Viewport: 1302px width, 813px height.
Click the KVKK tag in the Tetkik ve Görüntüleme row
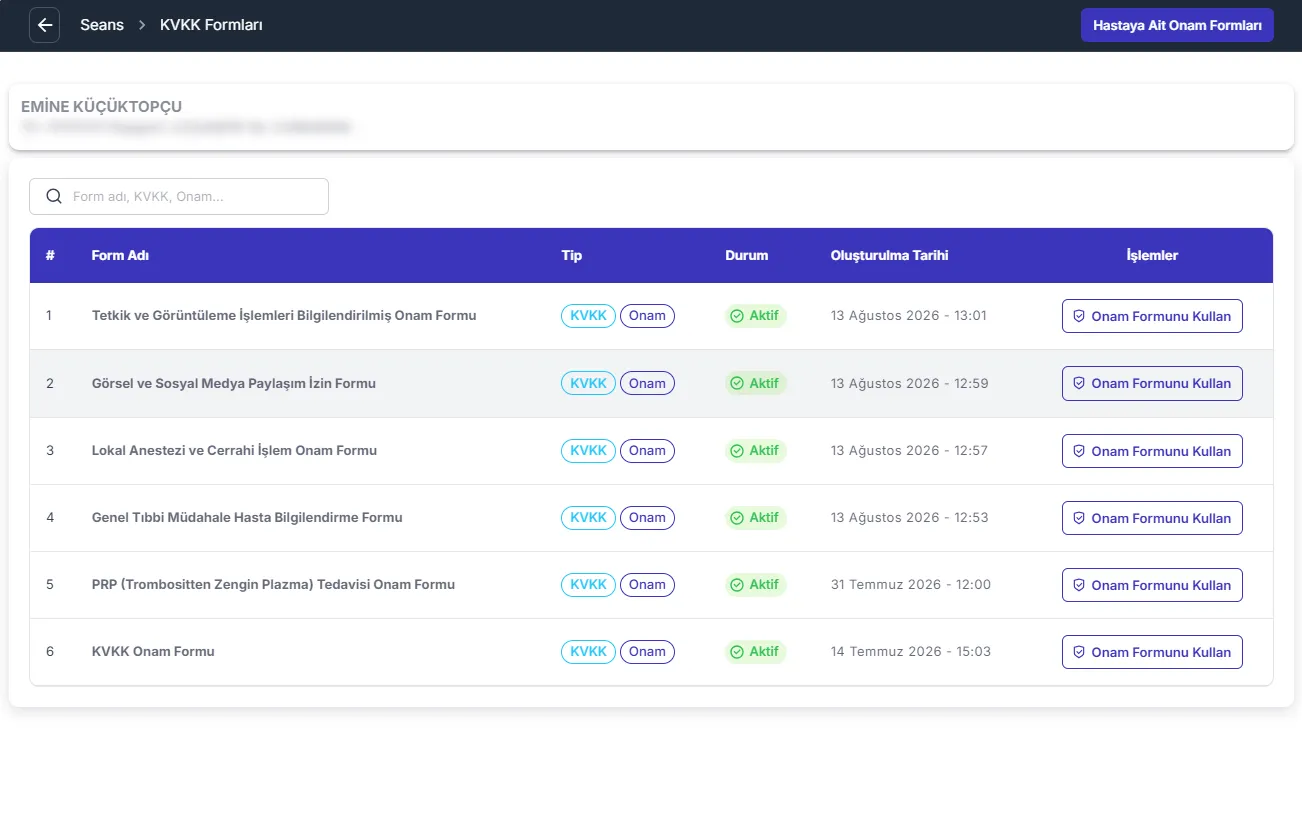pyautogui.click(x=588, y=316)
